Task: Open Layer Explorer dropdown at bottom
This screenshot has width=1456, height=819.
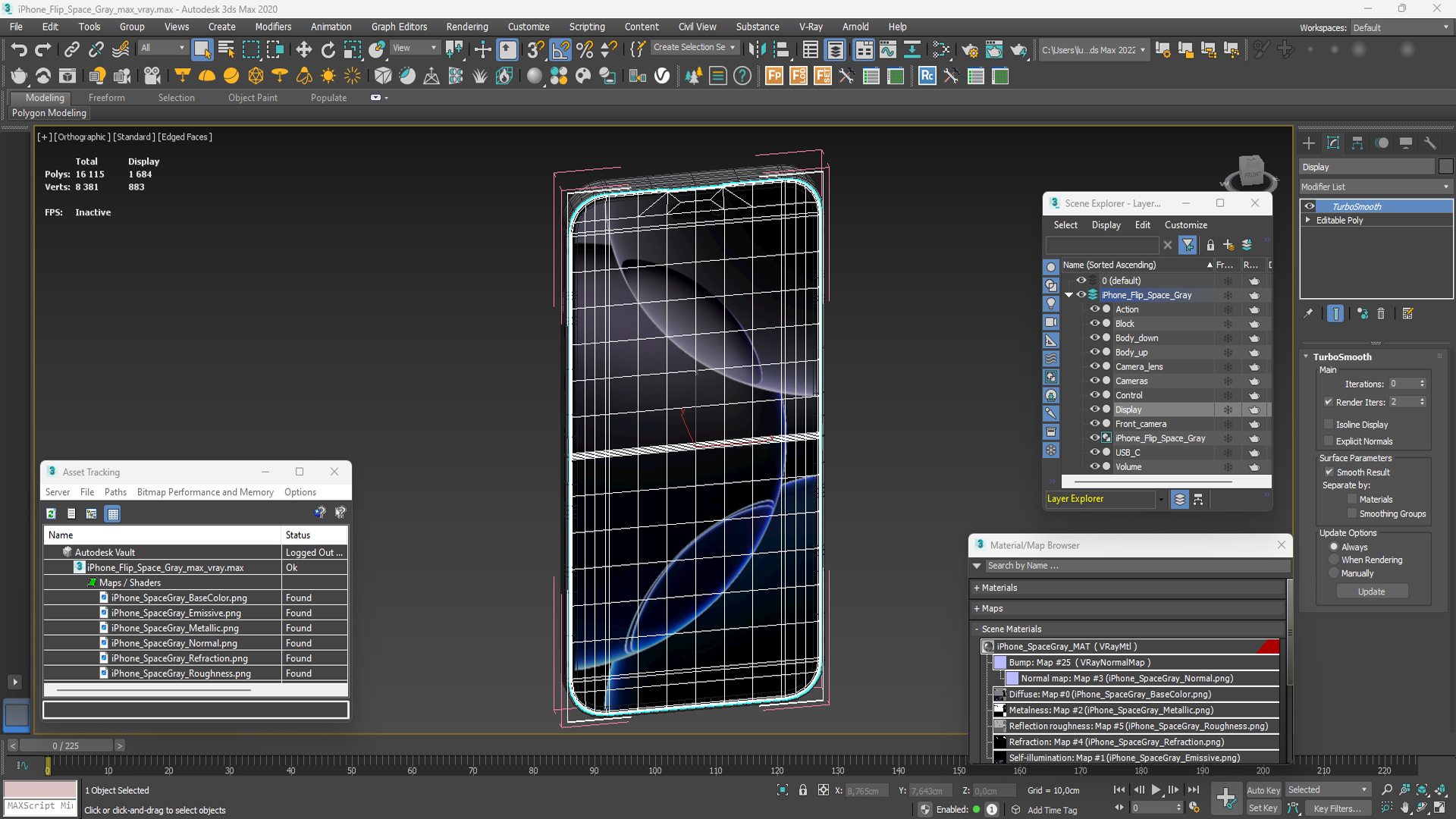Action: (1160, 499)
